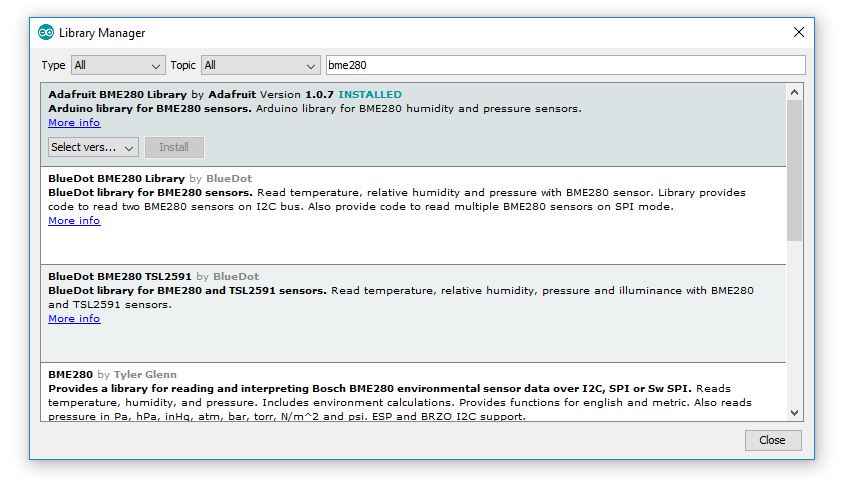Viewport: 844px width, 484px height.
Task: Close the Library Manager with the X
Action: click(799, 32)
